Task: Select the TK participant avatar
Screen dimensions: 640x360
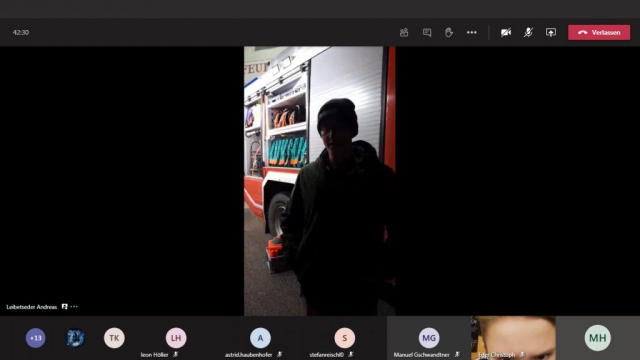Action: (x=114, y=338)
